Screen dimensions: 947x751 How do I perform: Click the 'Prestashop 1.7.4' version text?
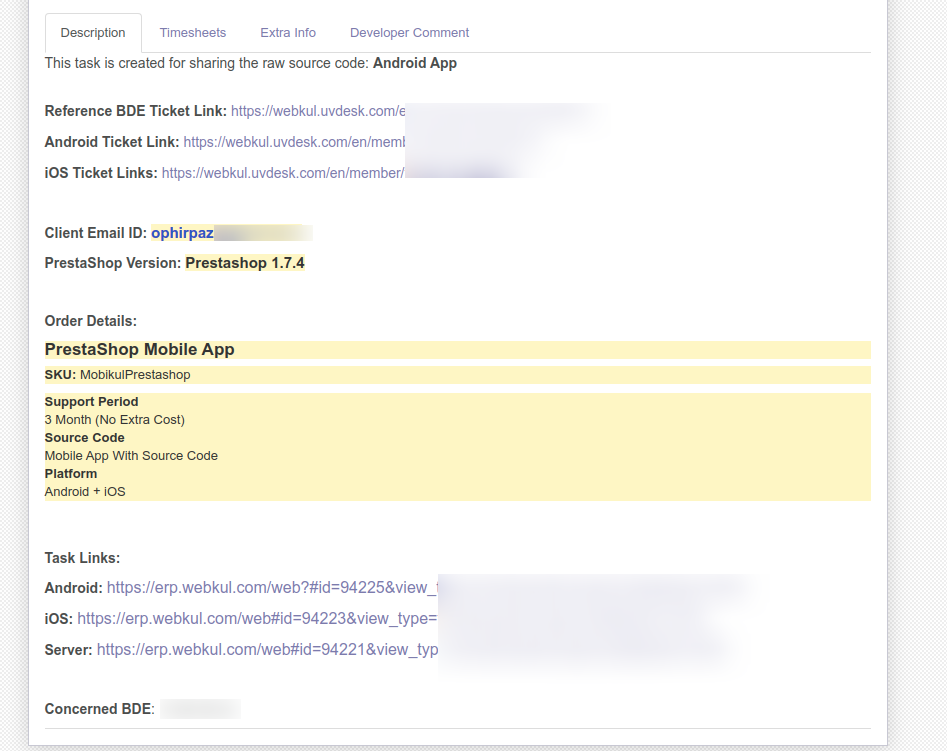coord(245,263)
